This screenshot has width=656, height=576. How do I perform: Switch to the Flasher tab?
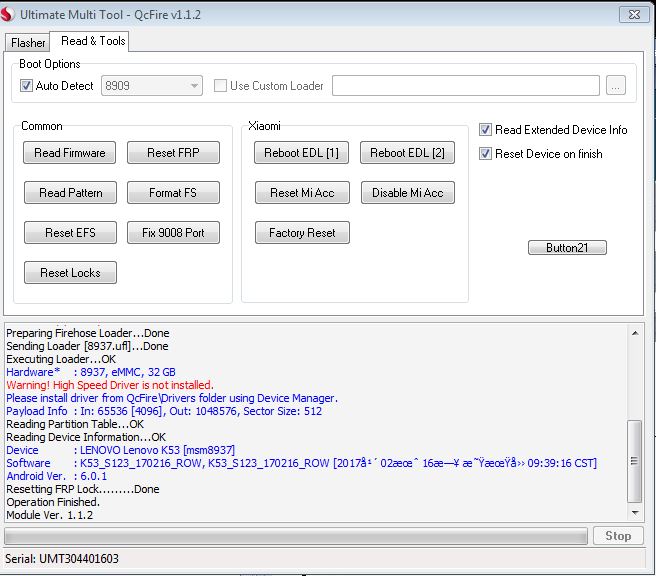28,43
